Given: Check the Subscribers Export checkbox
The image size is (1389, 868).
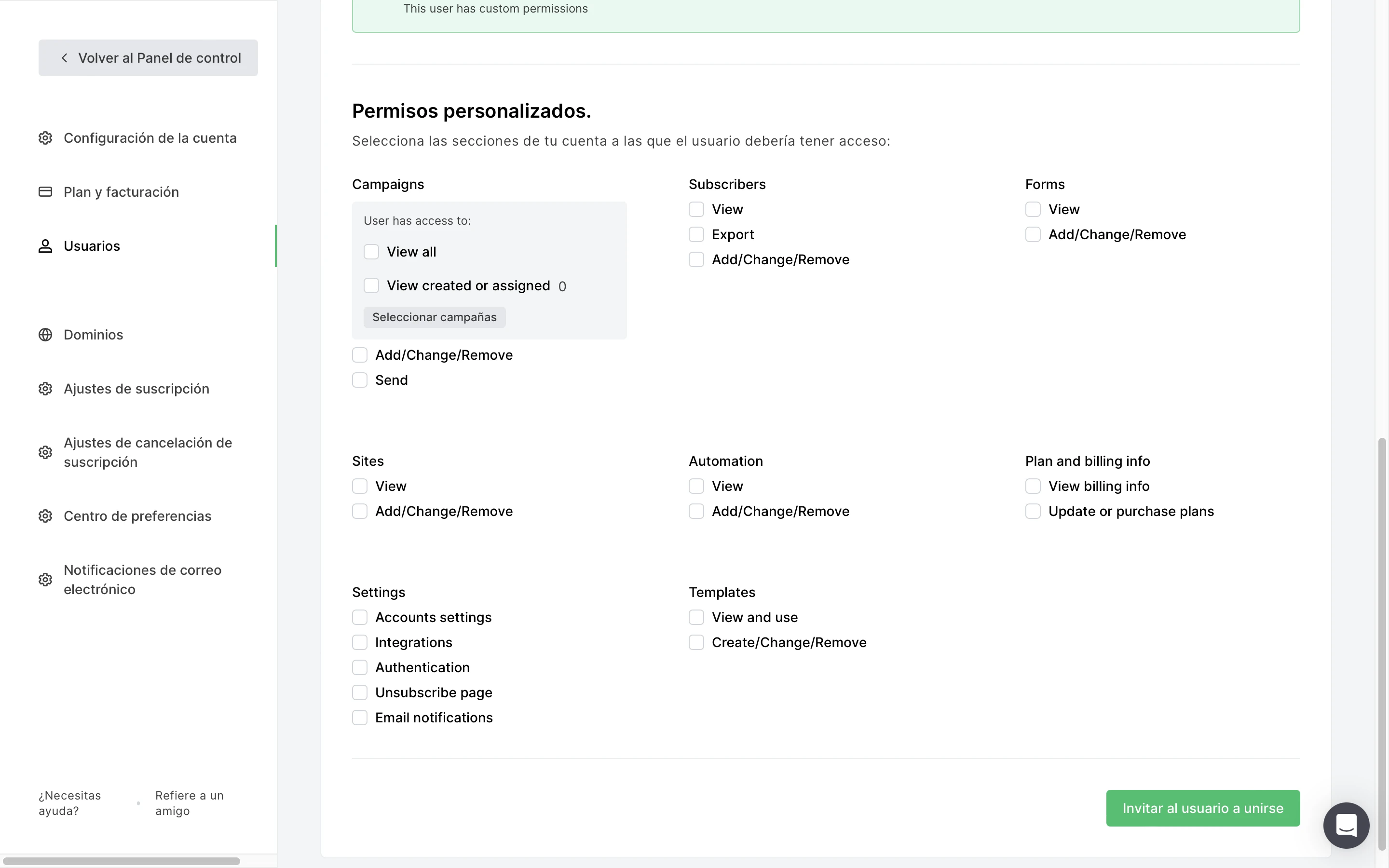Looking at the screenshot, I should click(696, 234).
